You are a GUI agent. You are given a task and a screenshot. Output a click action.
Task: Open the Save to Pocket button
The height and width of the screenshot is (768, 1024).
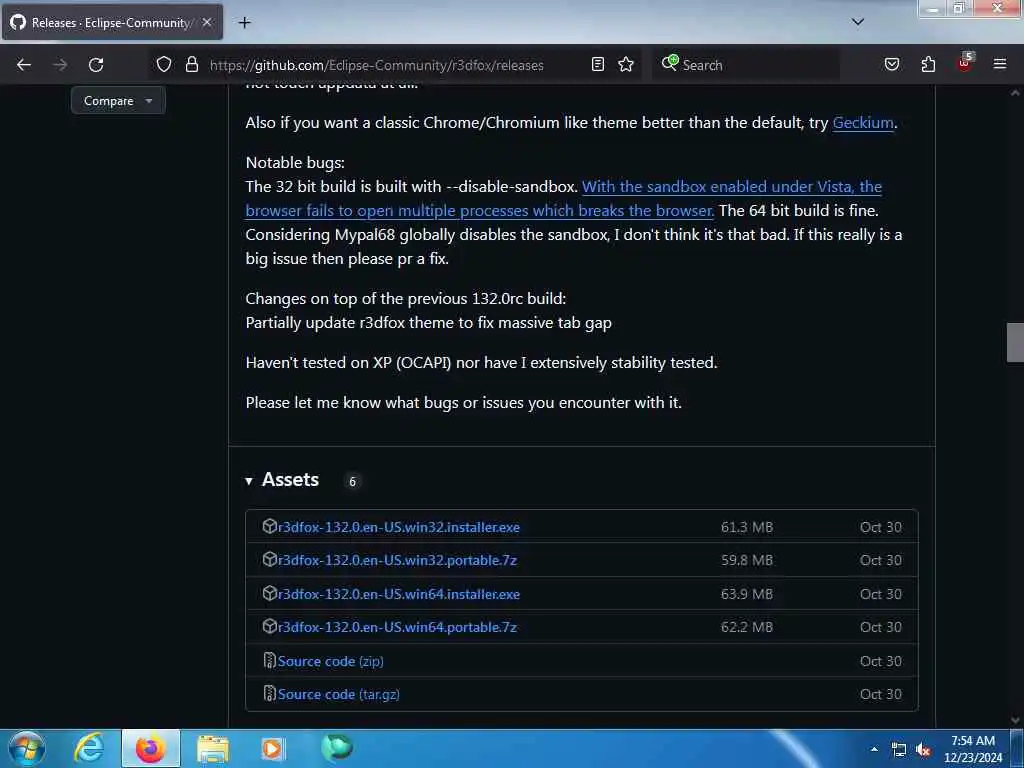(892, 64)
